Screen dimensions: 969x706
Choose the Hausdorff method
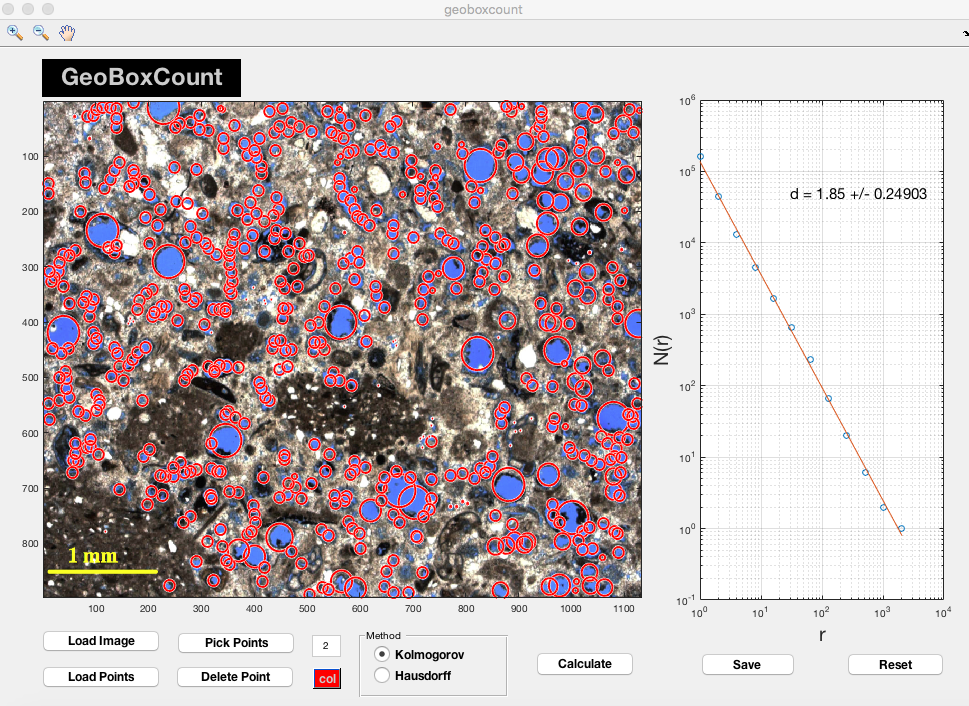coord(383,676)
